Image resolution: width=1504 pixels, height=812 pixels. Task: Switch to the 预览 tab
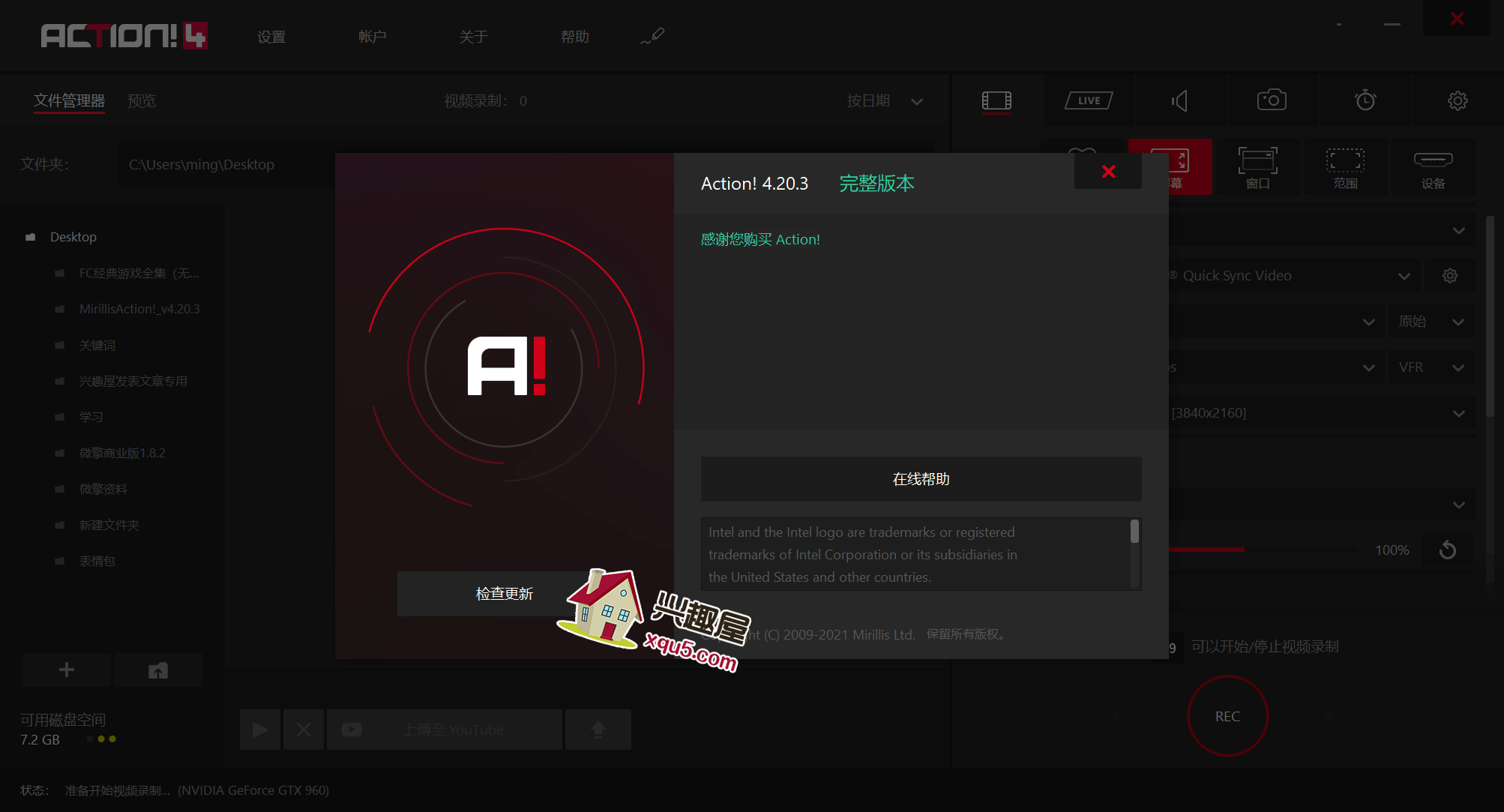(142, 100)
